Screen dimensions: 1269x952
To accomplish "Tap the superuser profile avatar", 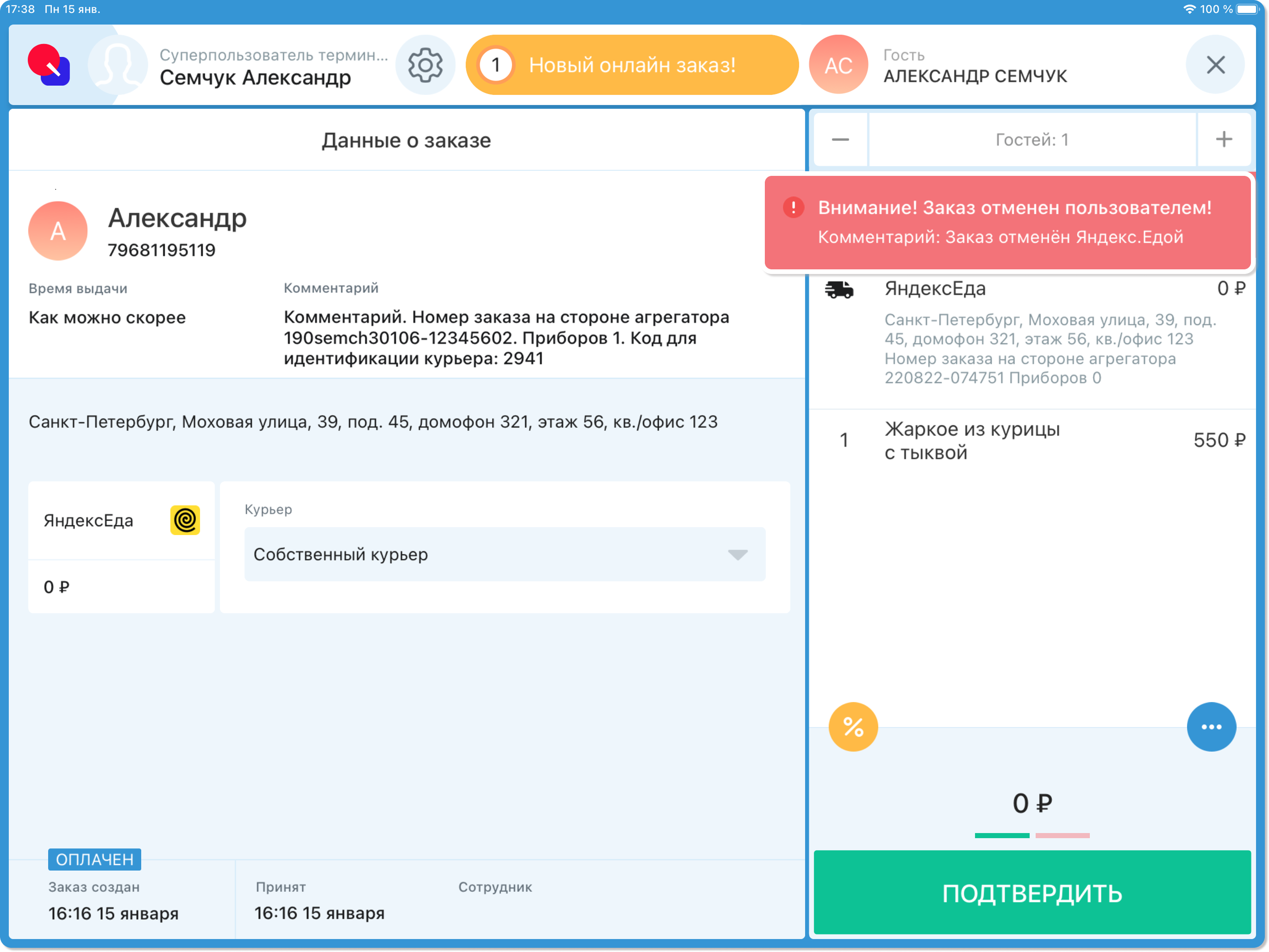I will [x=118, y=65].
